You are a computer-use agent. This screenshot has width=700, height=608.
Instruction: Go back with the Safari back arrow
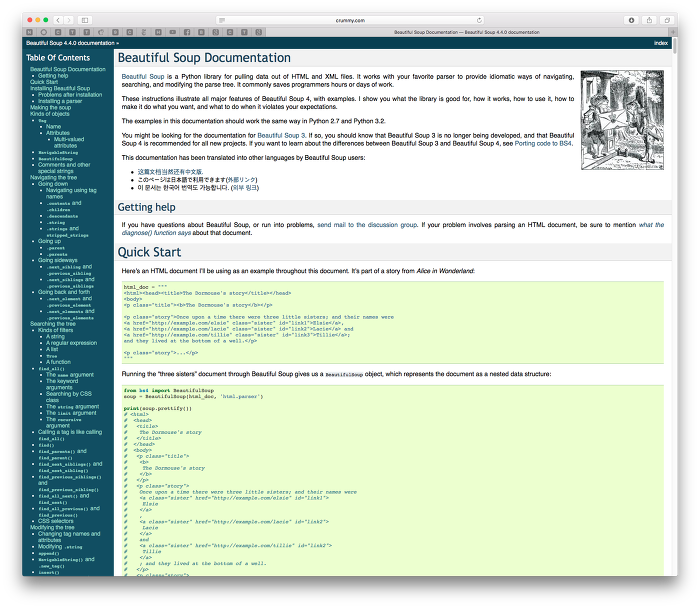tap(58, 20)
